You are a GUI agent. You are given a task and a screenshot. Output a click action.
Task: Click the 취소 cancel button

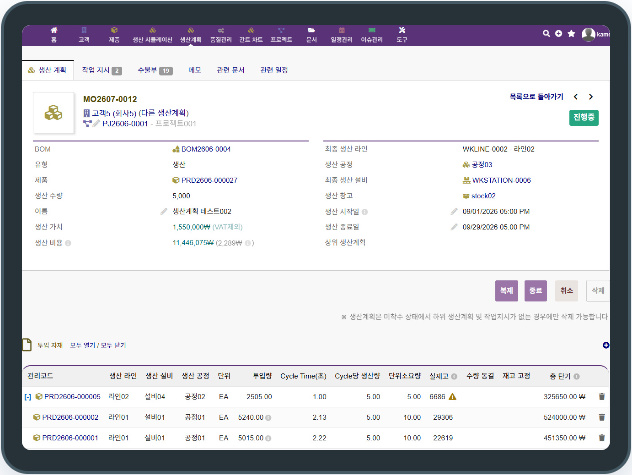coord(566,291)
